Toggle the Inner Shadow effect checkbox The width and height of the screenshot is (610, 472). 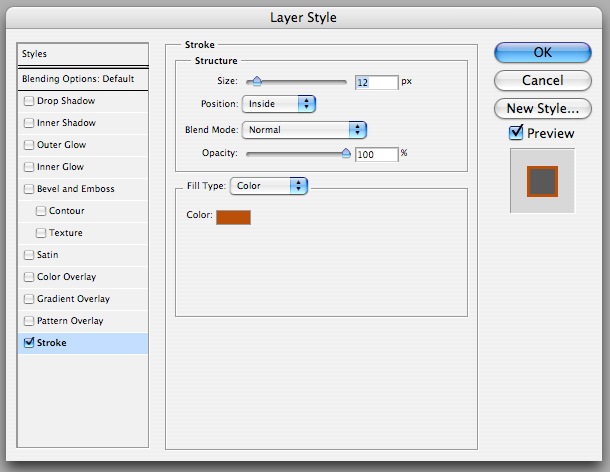point(27,123)
